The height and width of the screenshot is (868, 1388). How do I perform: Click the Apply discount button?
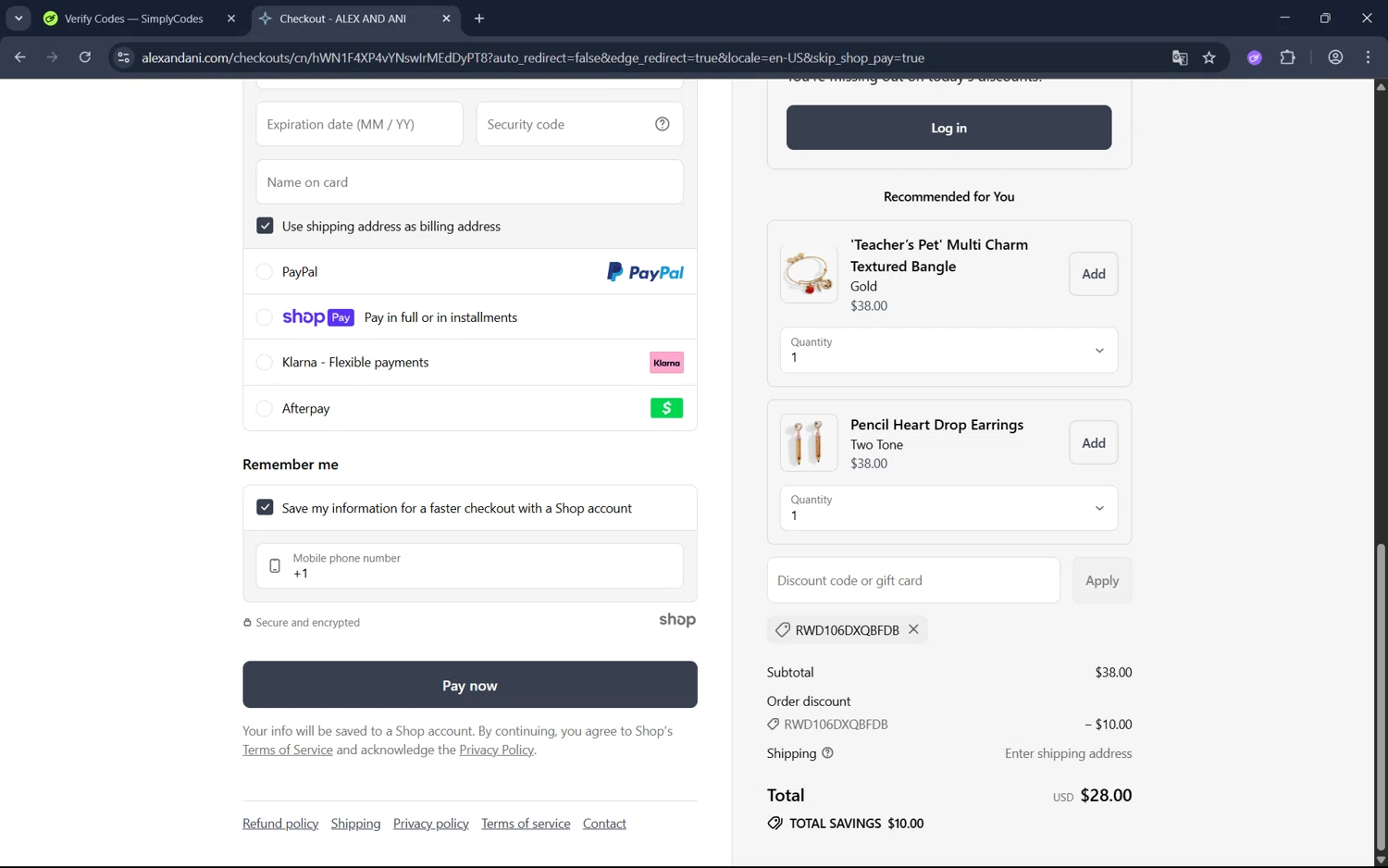click(x=1101, y=580)
